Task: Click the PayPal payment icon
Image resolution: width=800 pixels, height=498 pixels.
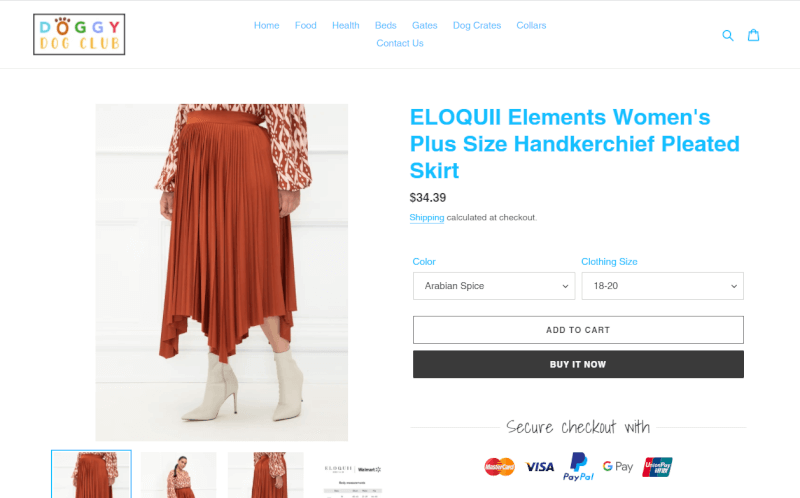Action: pos(579,466)
